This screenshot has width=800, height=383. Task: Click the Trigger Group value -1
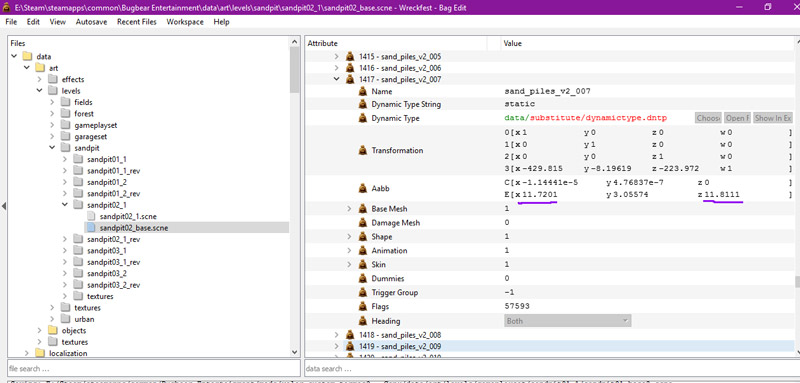(x=509, y=293)
